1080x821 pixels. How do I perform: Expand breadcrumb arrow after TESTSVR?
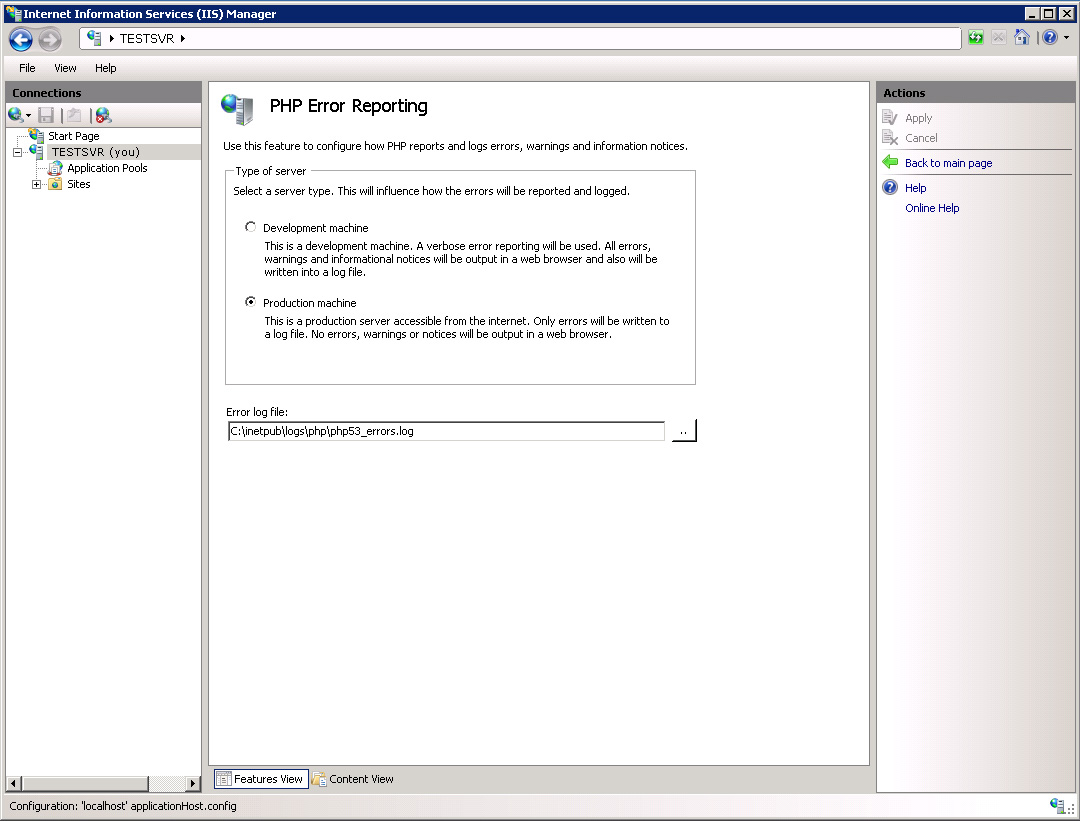(x=183, y=39)
